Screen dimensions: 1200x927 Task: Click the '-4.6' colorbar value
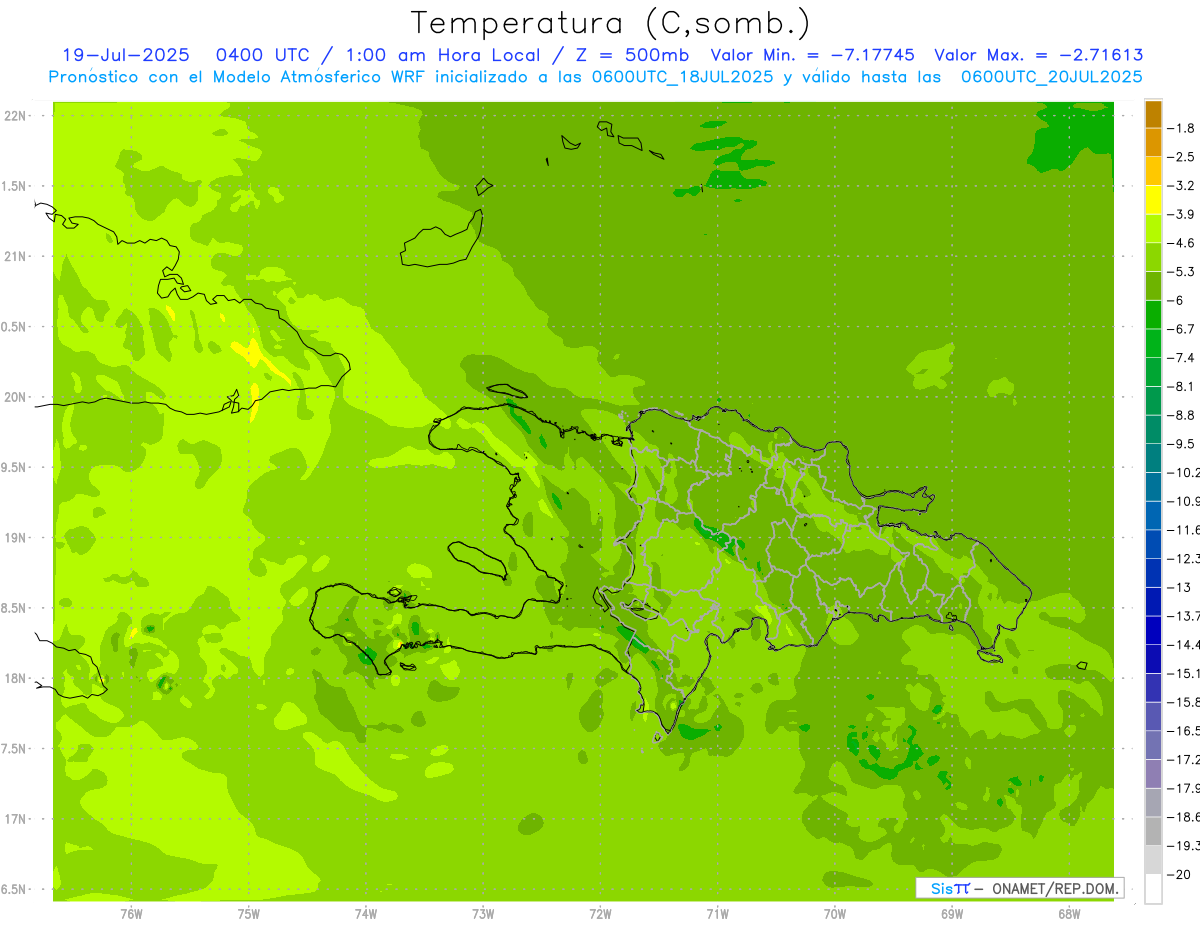coord(1182,243)
